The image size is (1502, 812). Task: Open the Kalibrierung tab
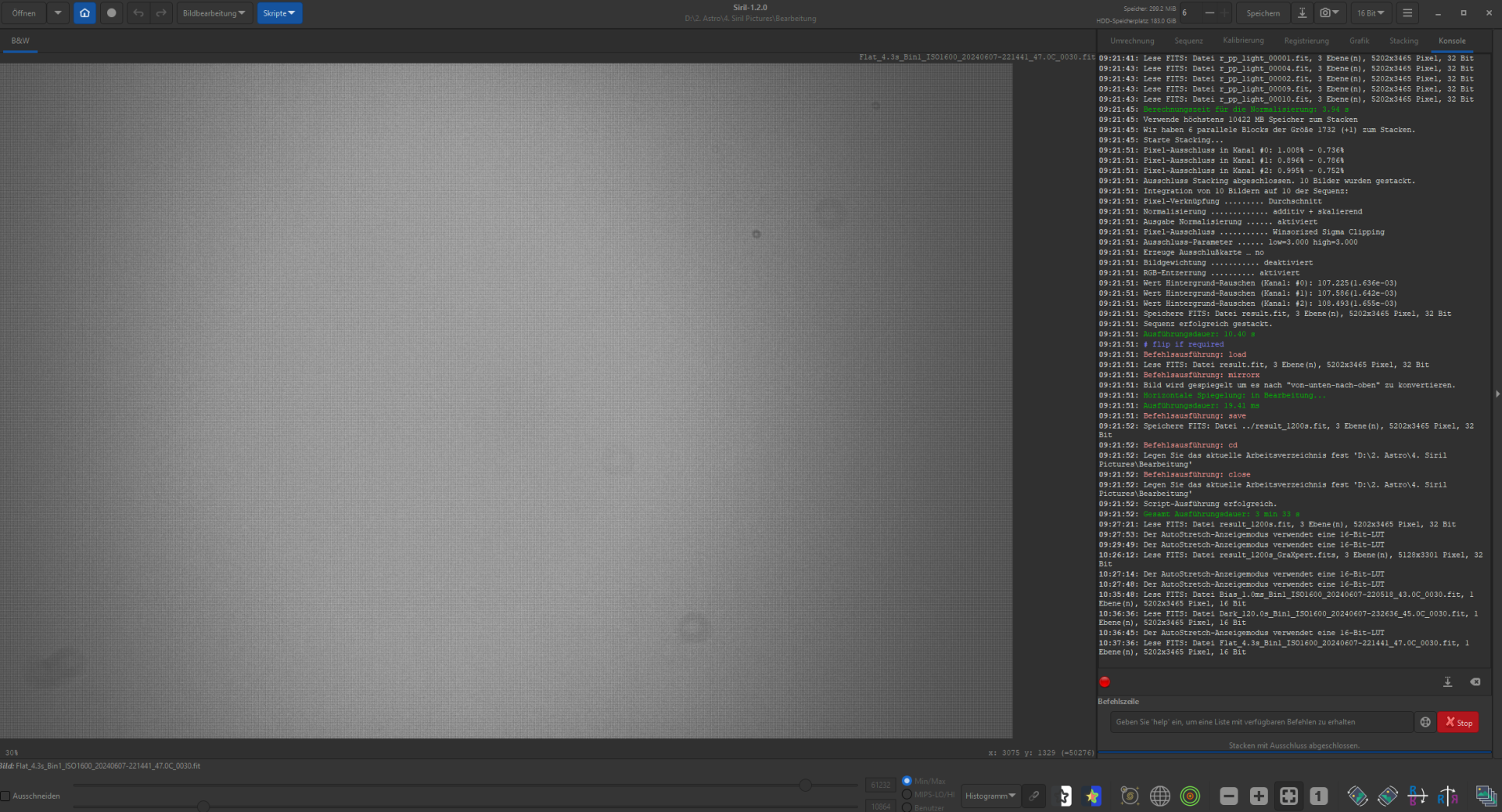[1243, 41]
